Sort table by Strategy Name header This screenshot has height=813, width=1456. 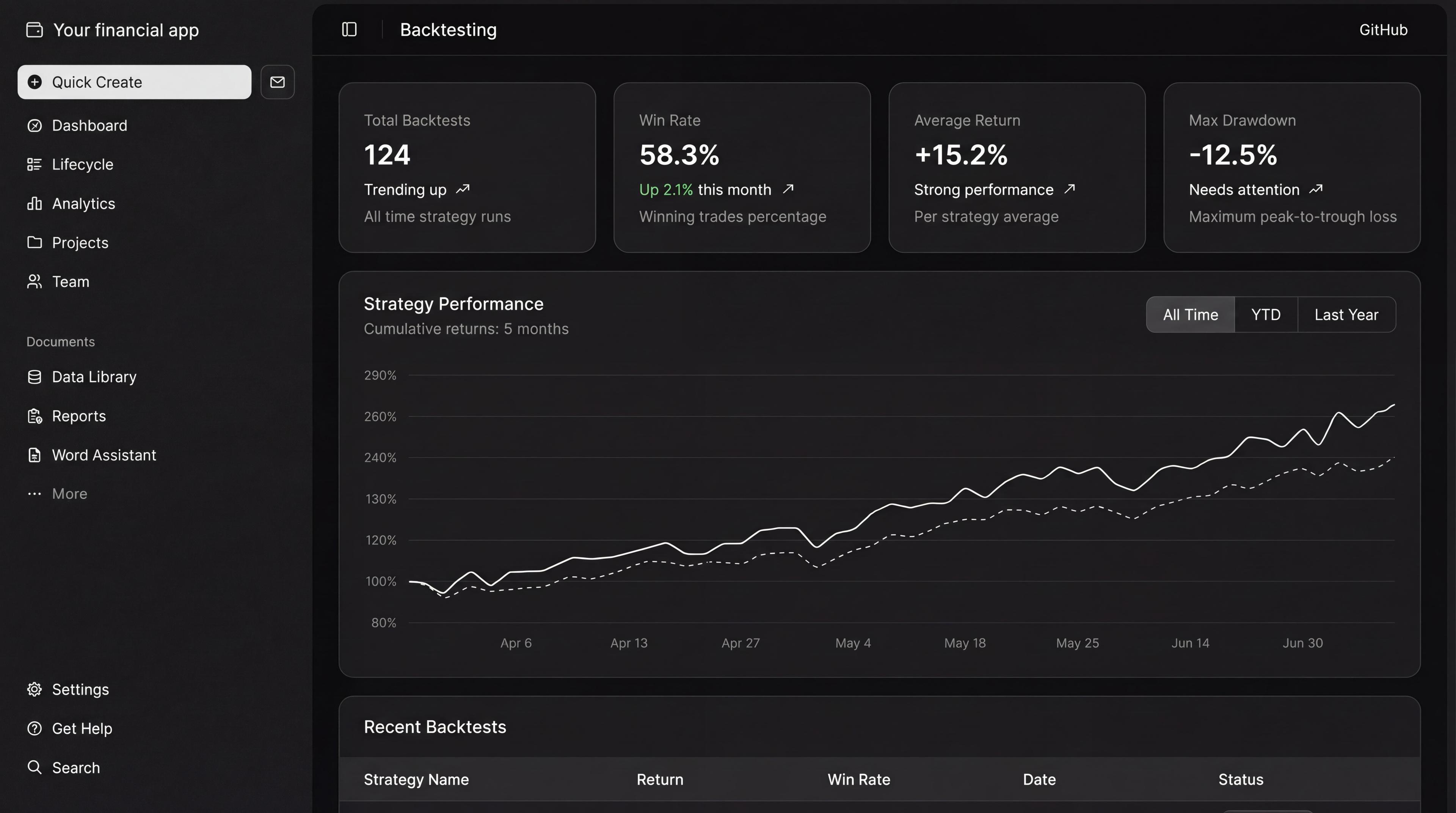[416, 779]
